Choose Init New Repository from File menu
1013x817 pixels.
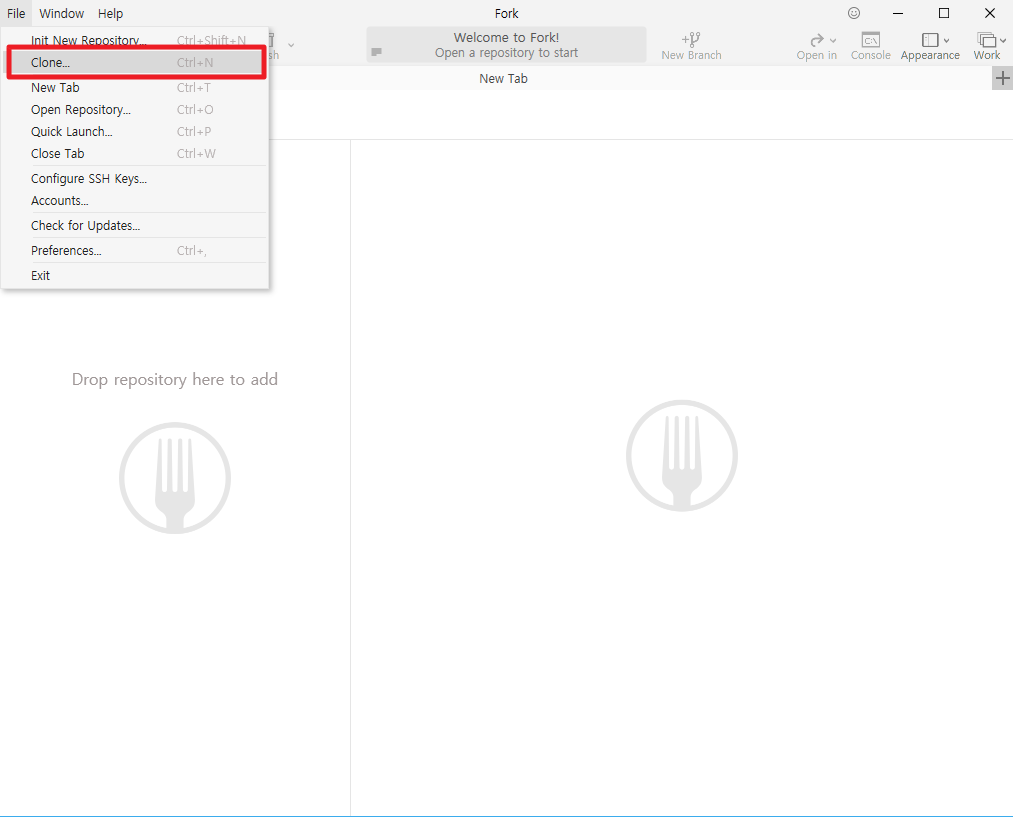point(135,40)
